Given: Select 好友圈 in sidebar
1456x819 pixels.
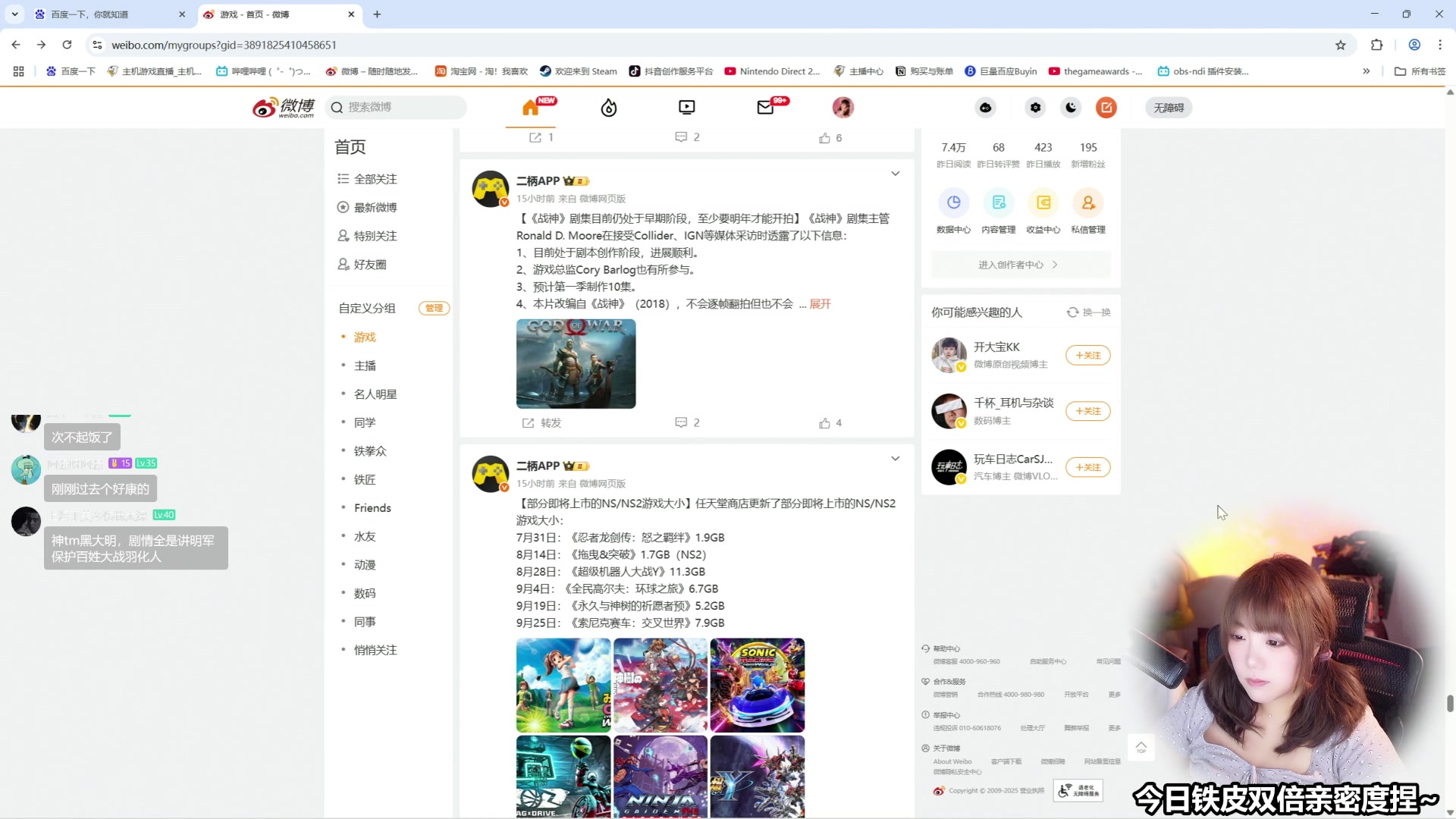Looking at the screenshot, I should [x=370, y=265].
